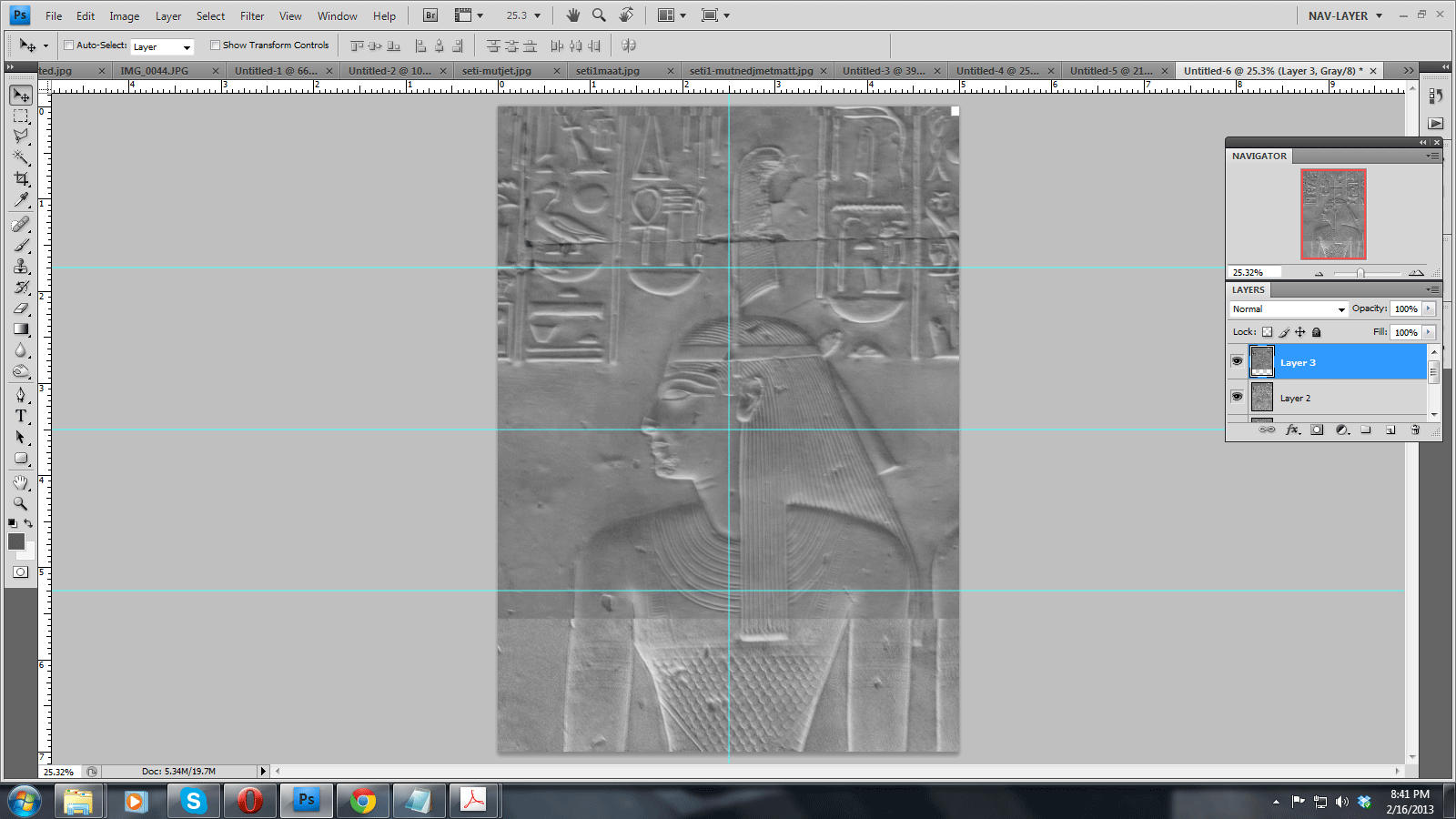Viewport: 1456px width, 819px height.
Task: Open the NAV-LAYER workspace dropdown
Action: click(1345, 15)
